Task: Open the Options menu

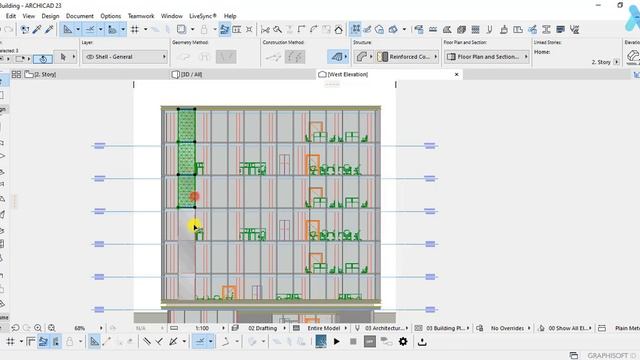Action: 111,16
